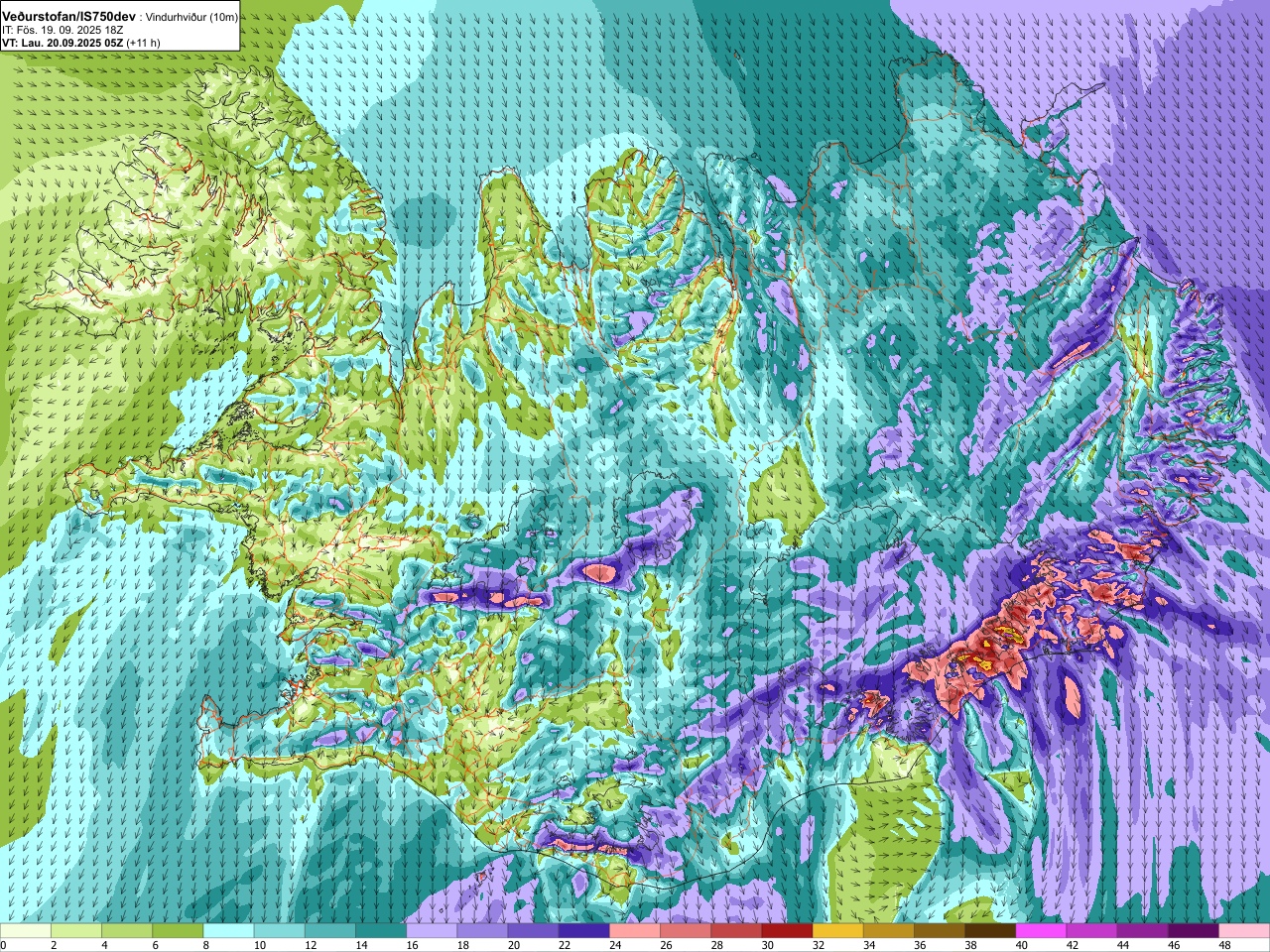This screenshot has height=952, width=1270.
Task: Select the legend scale label 16
Action: pyautogui.click(x=412, y=945)
